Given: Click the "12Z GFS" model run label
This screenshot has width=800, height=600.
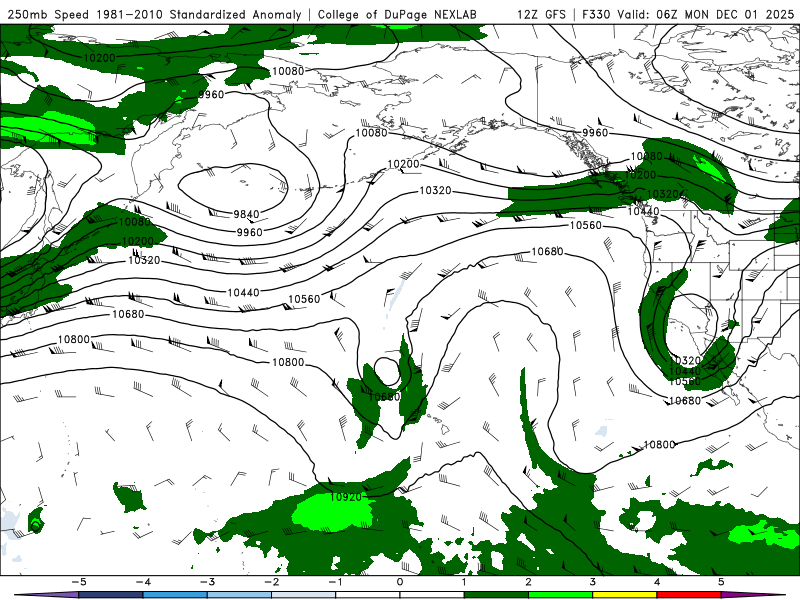Looking at the screenshot, I should pos(541,14).
